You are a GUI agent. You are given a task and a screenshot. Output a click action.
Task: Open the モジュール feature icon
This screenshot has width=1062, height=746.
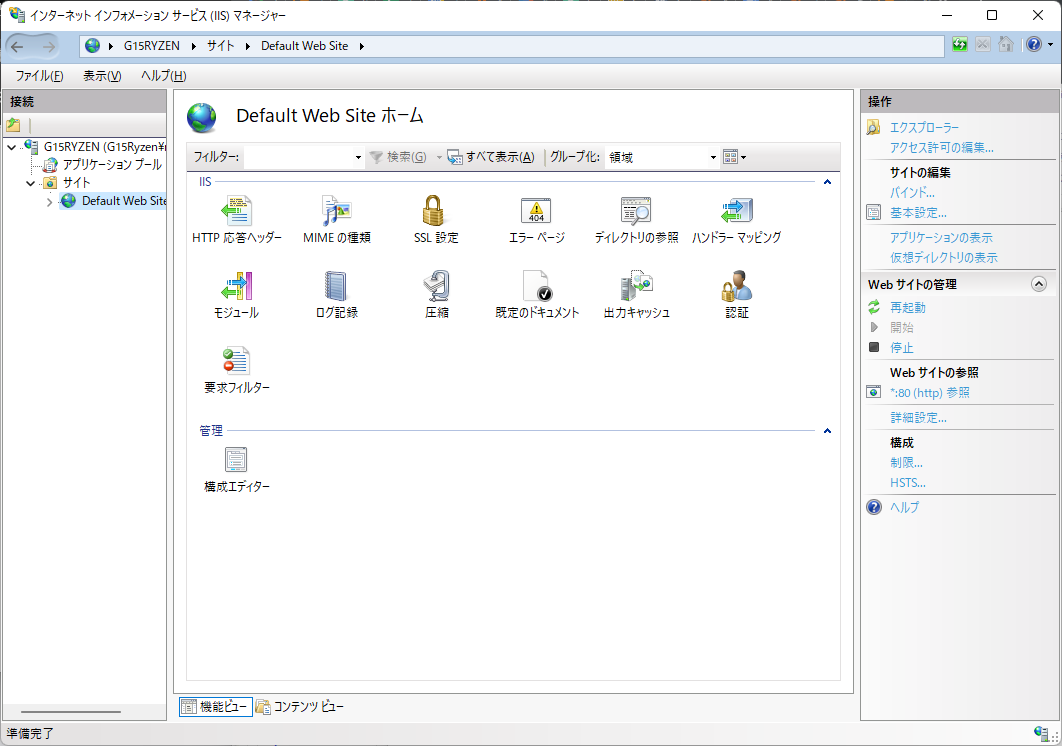coord(236,286)
